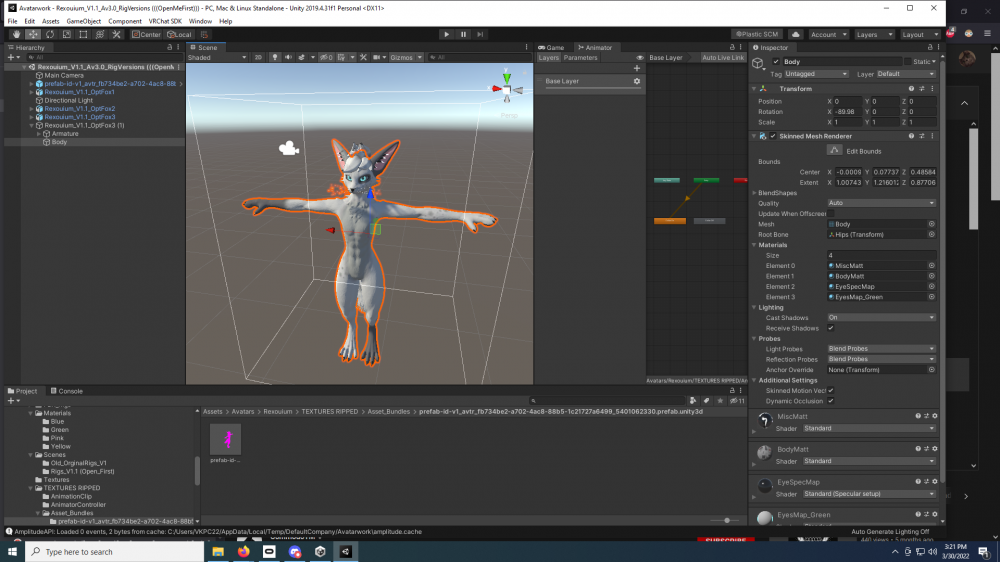Open the cloud services icon

tap(796, 34)
